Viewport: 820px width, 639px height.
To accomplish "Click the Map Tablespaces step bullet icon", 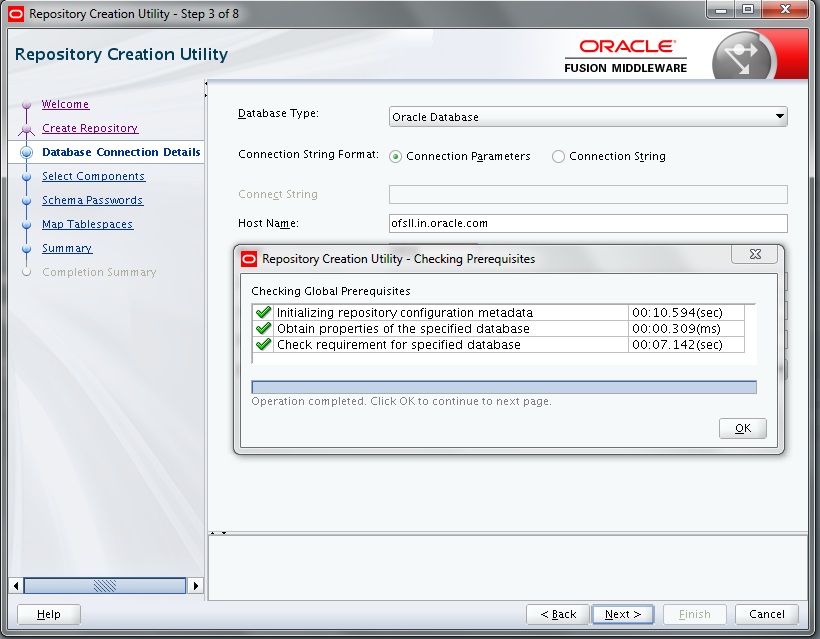I will (26, 225).
